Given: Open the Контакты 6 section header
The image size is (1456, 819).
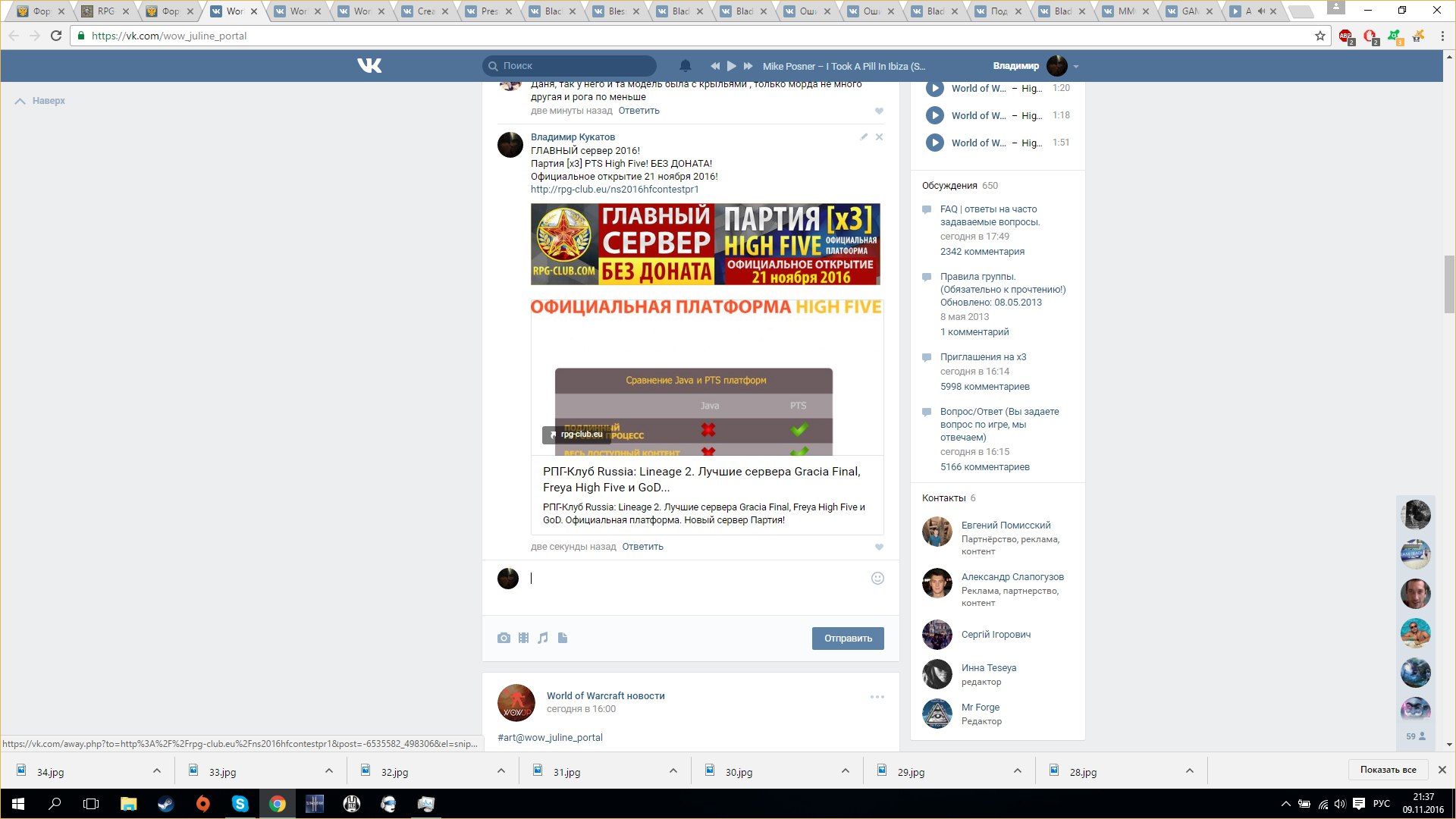Looking at the screenshot, I should 949,498.
